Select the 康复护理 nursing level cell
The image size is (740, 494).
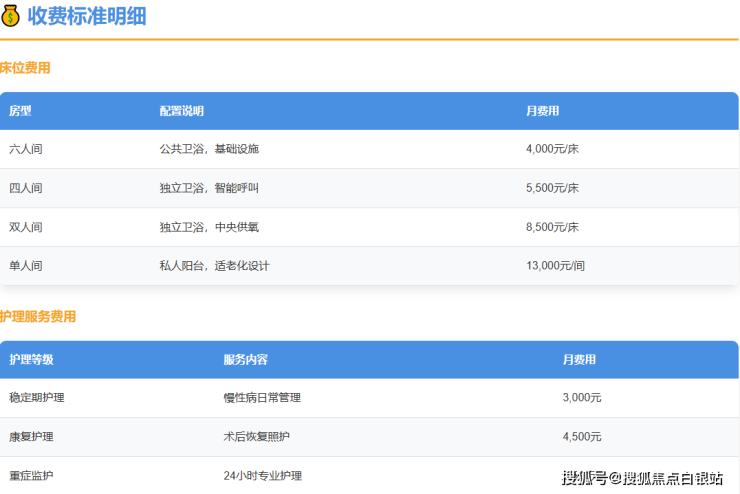click(x=31, y=437)
